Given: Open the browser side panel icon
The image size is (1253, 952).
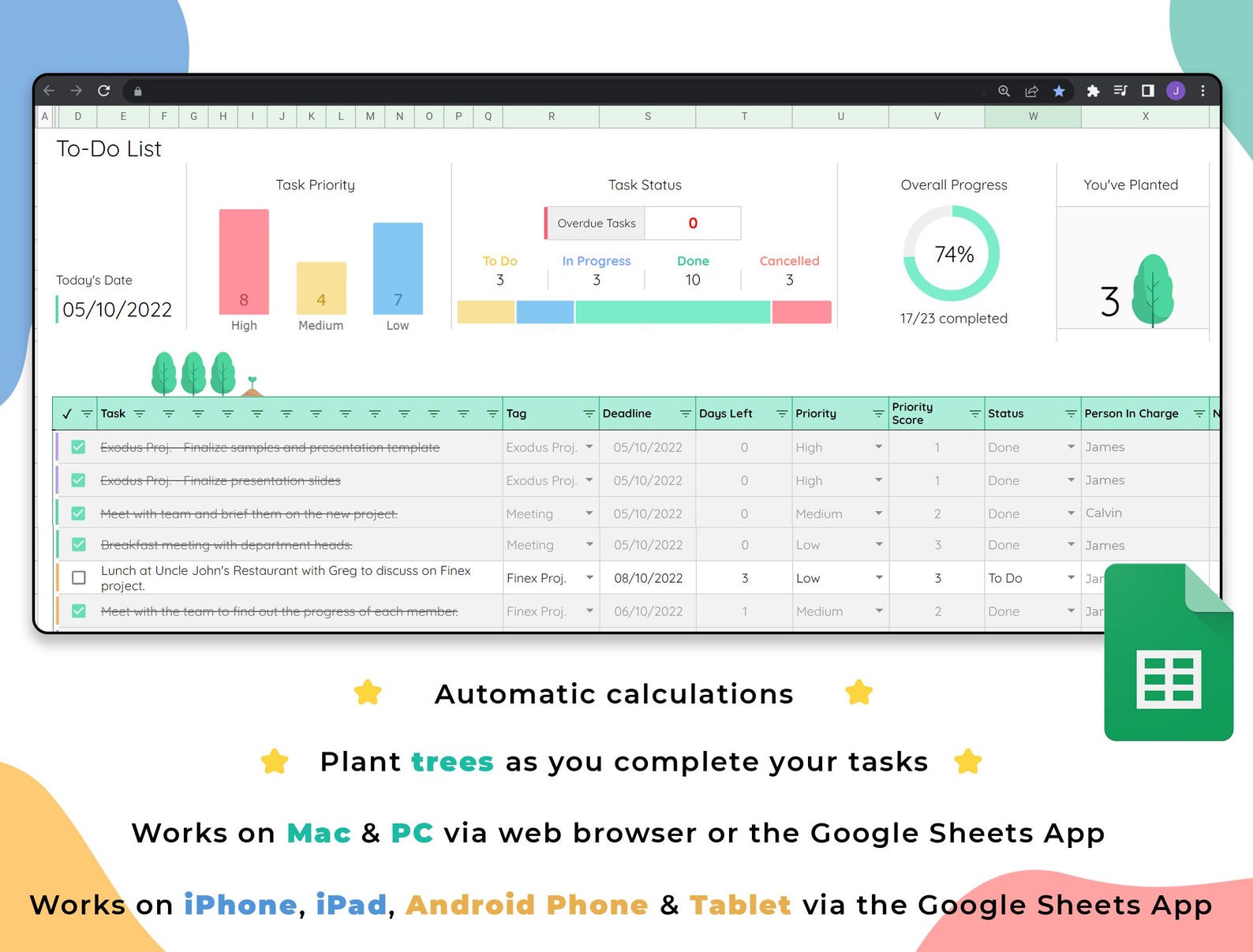Looking at the screenshot, I should coord(1148,91).
